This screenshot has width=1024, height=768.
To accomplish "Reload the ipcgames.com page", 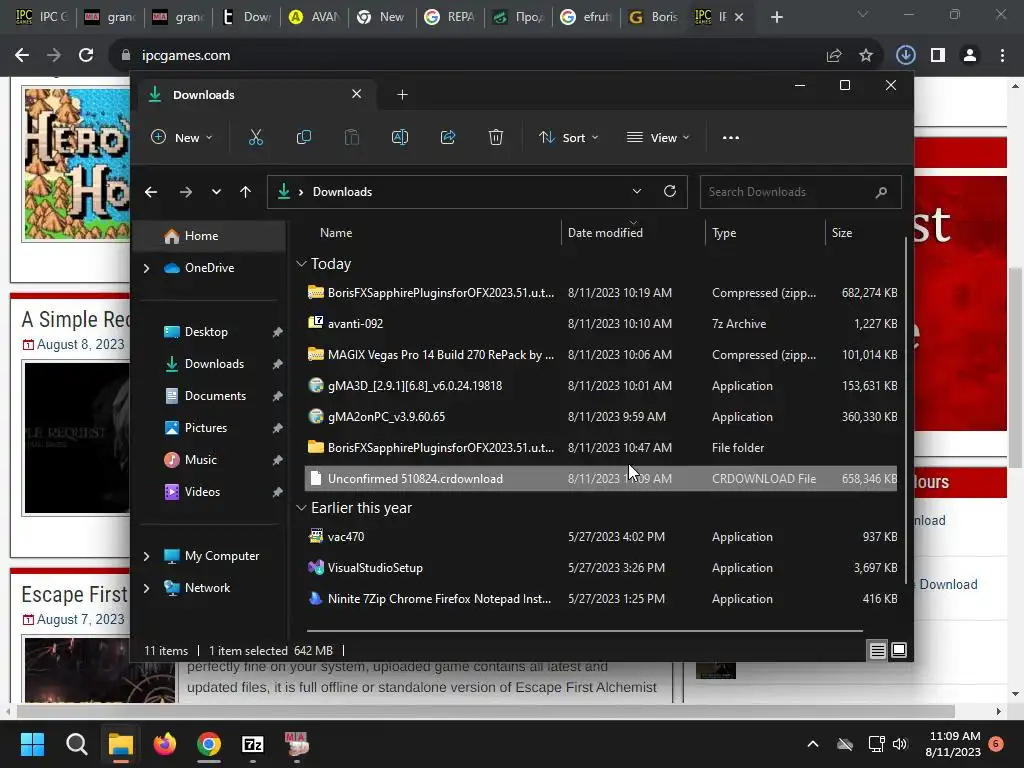I will coord(86,56).
